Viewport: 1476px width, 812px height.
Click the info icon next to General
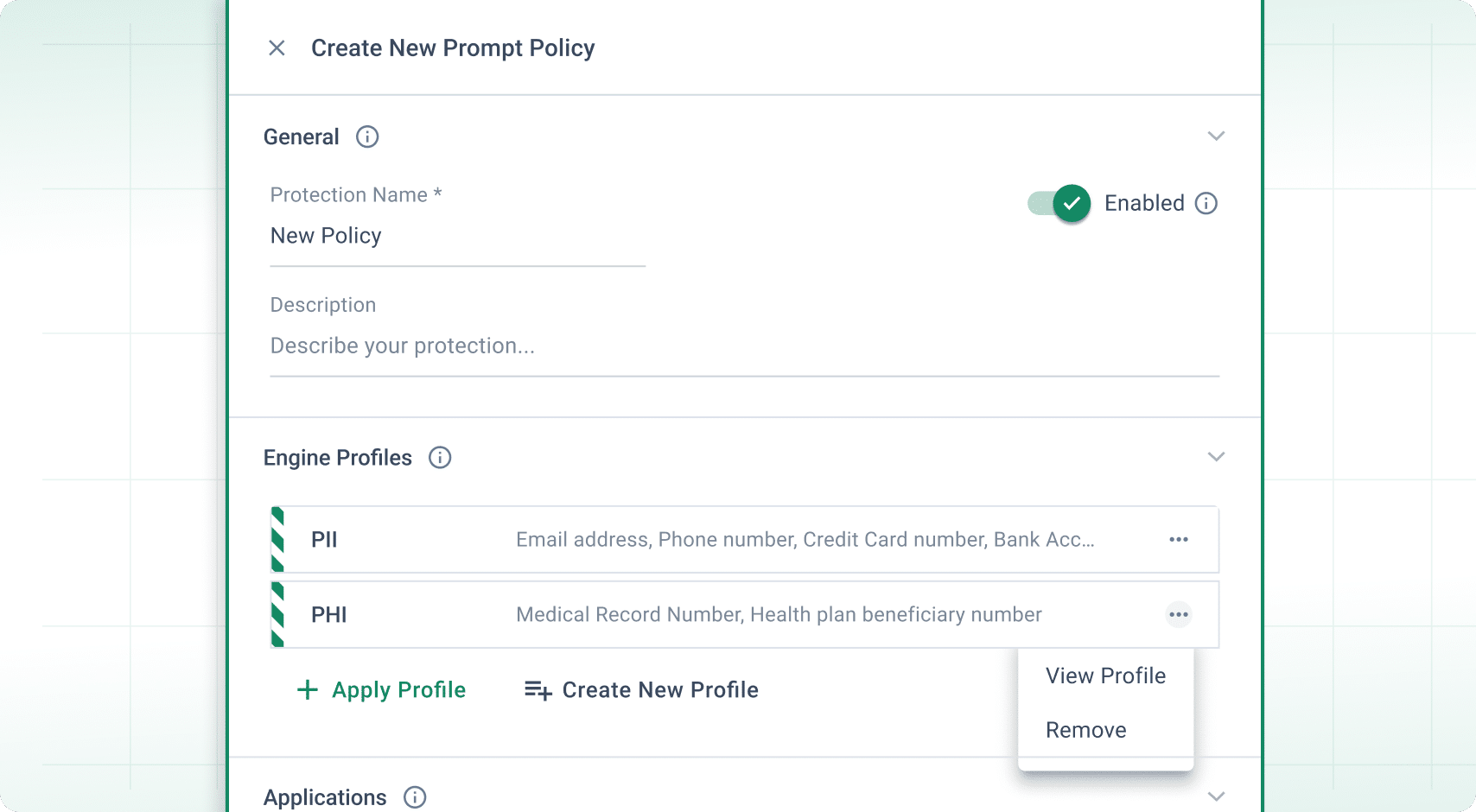click(x=367, y=137)
